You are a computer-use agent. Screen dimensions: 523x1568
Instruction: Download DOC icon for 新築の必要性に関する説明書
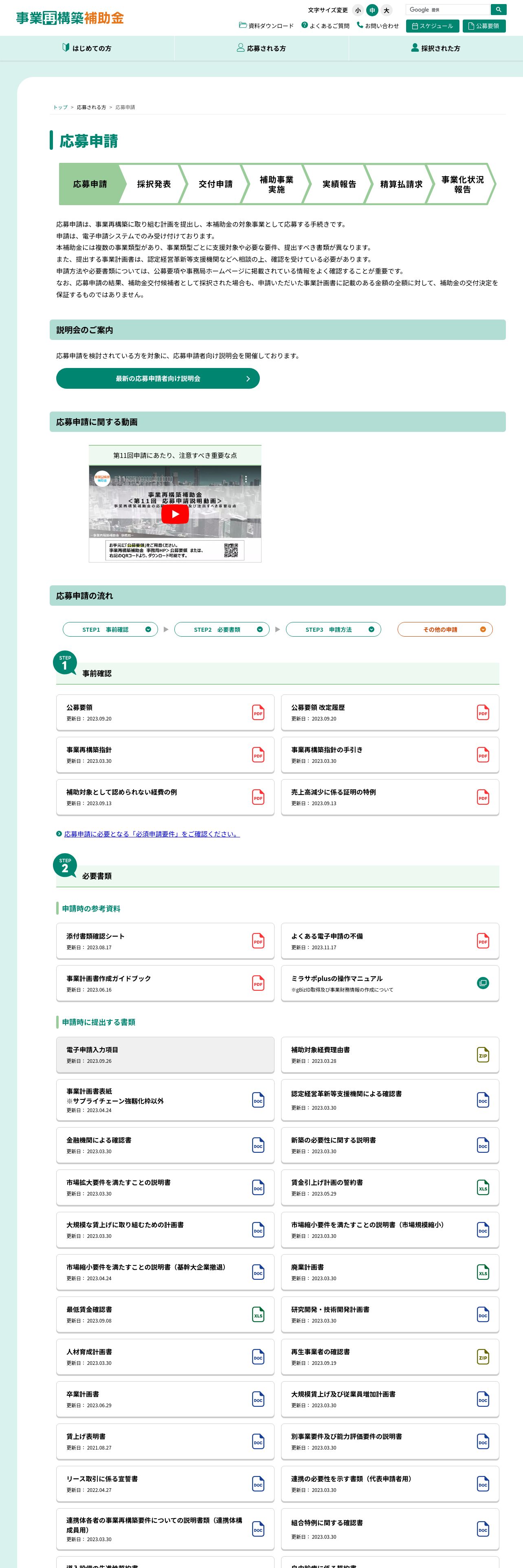[483, 1145]
